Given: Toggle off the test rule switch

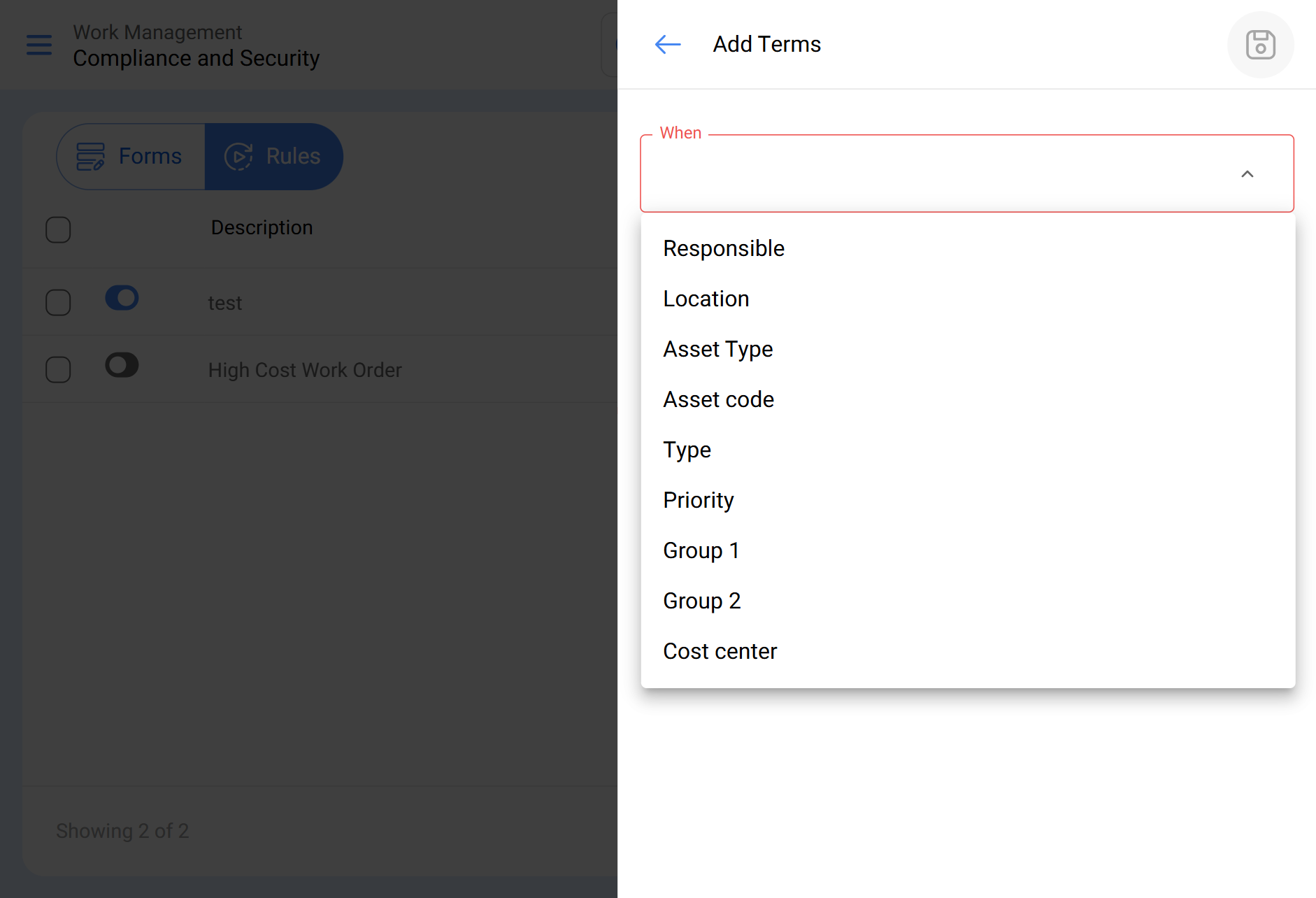Looking at the screenshot, I should click(x=122, y=298).
